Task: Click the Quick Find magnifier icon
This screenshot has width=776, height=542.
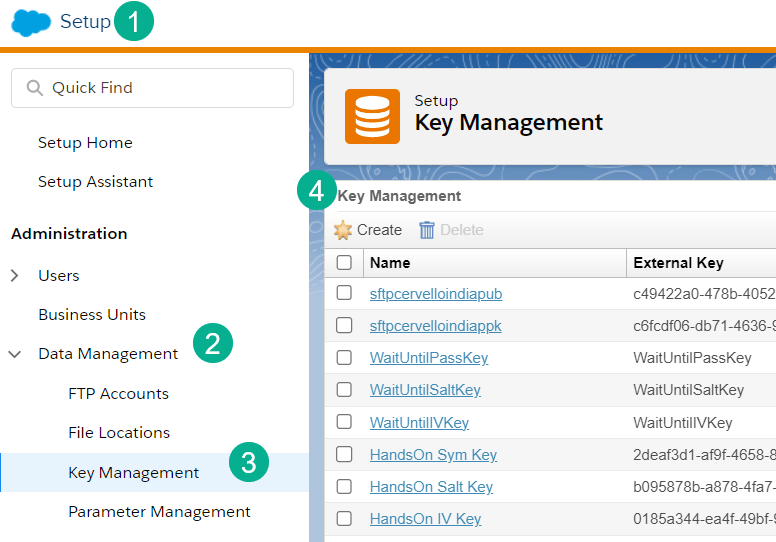Action: coord(35,88)
